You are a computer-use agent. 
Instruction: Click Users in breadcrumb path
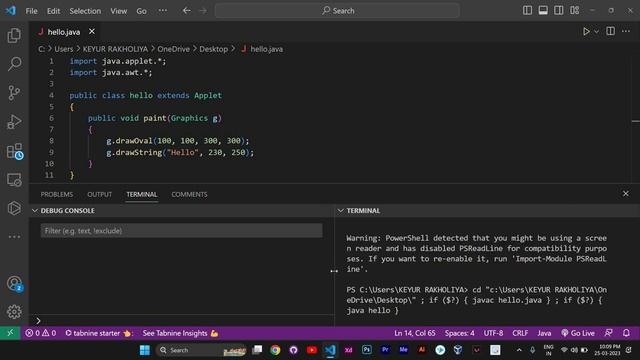click(x=64, y=49)
